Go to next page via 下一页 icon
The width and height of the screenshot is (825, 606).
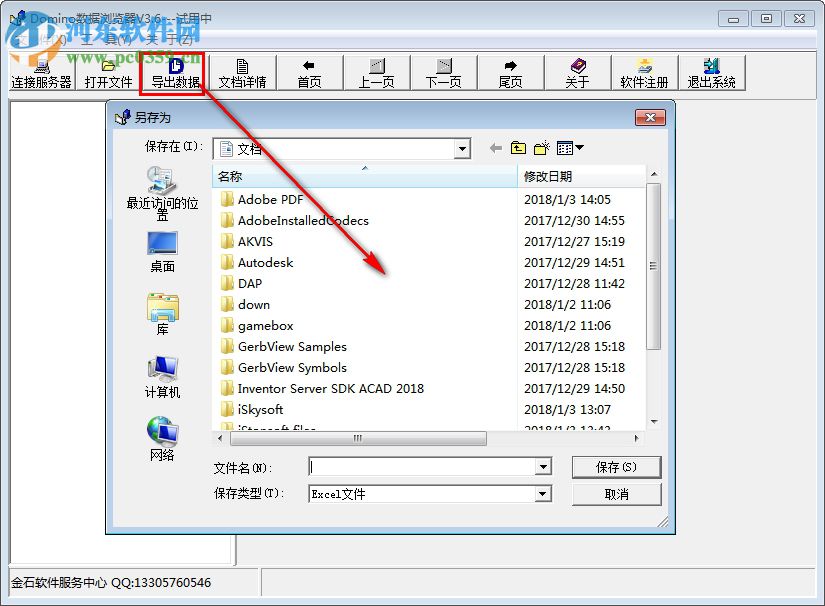(x=444, y=72)
